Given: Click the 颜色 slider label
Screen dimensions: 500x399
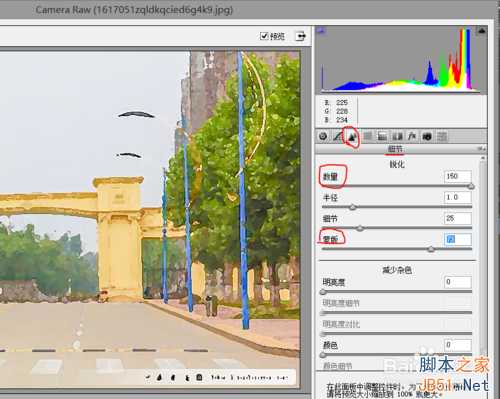Looking at the screenshot, I should pos(330,345).
